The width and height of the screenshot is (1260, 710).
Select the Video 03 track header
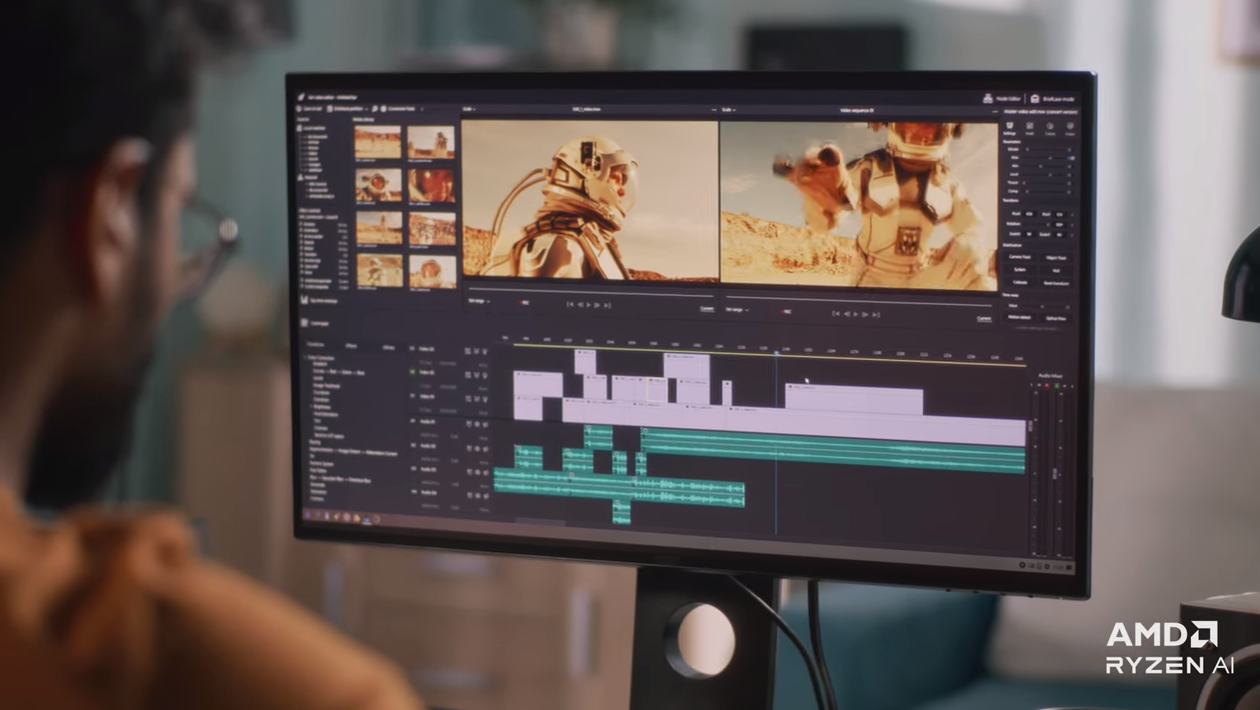pyautogui.click(x=427, y=349)
